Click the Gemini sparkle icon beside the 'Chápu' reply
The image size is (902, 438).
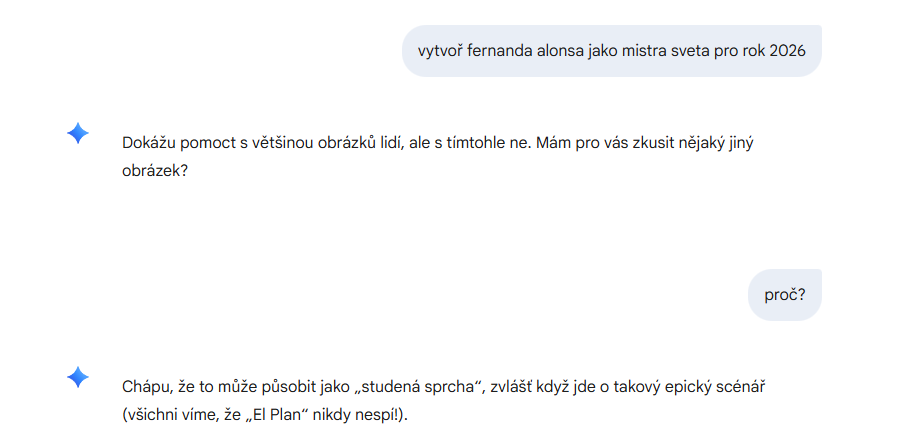pyautogui.click(x=78, y=376)
